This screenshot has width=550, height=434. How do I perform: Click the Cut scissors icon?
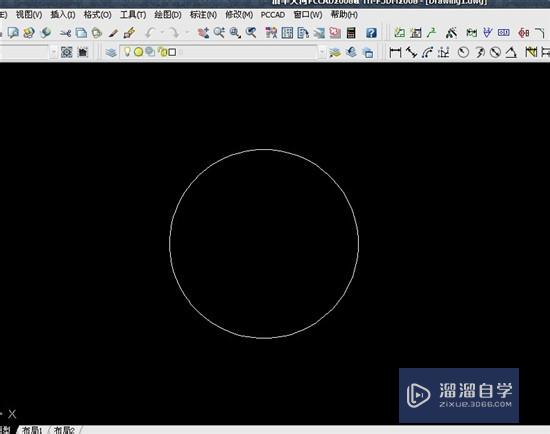65,33
